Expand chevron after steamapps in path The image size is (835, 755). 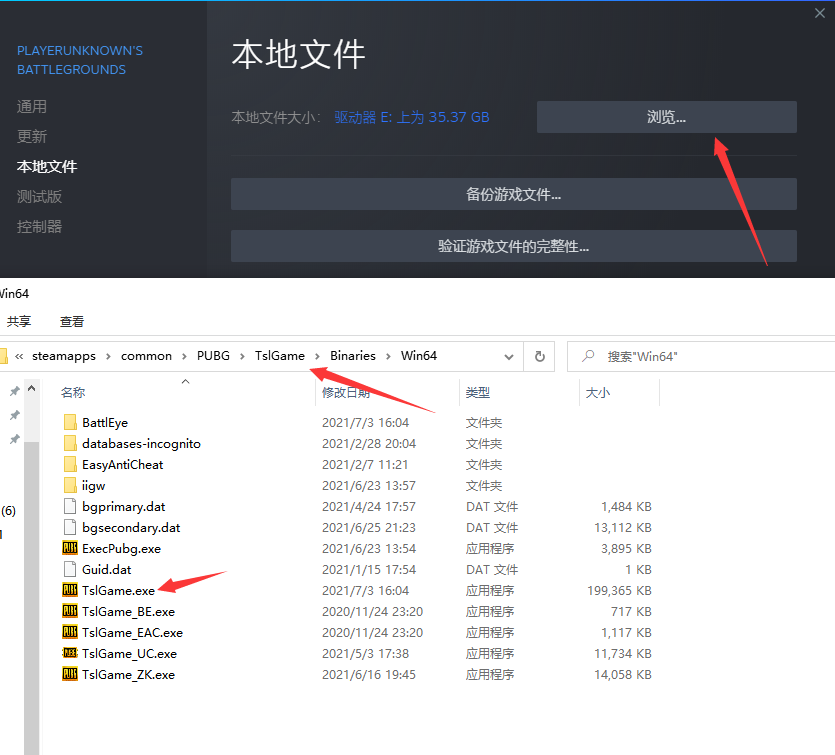(108, 356)
